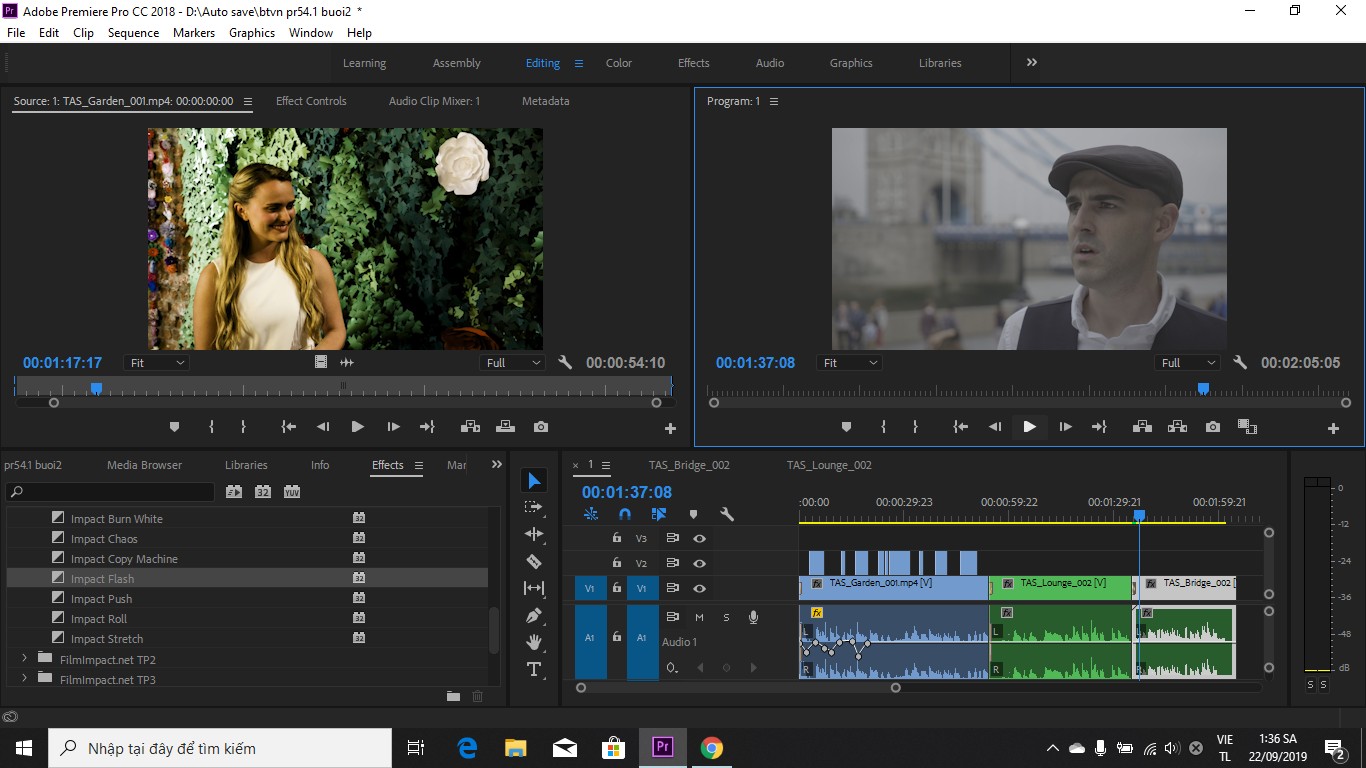Open Program monitor Full resolution dropdown

coord(1188,363)
